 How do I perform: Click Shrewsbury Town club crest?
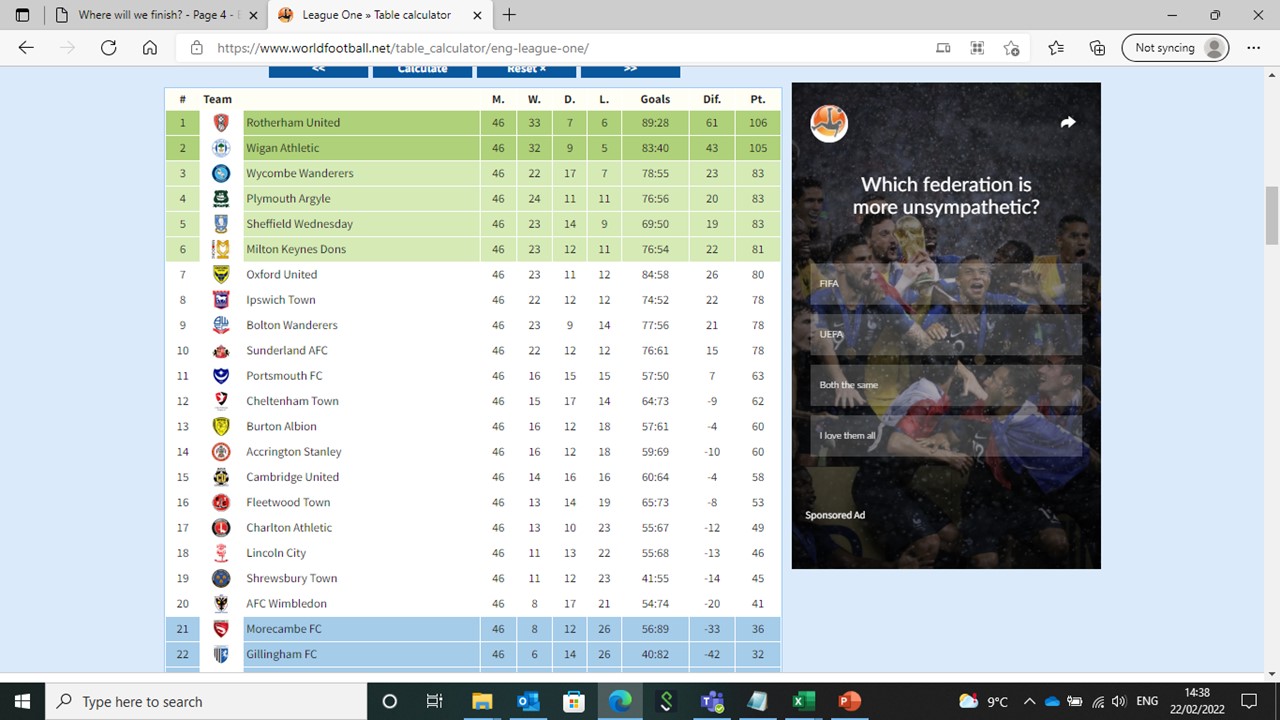point(221,579)
